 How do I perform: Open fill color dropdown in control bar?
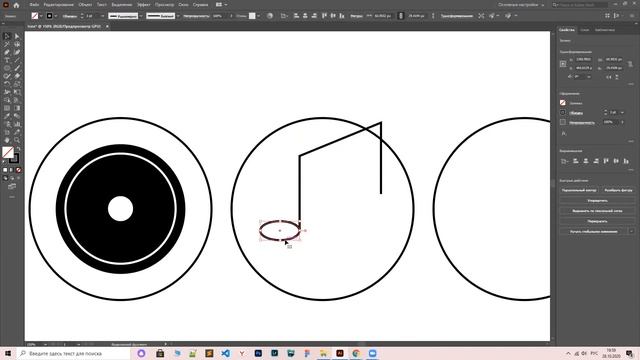pyautogui.click(x=41, y=16)
